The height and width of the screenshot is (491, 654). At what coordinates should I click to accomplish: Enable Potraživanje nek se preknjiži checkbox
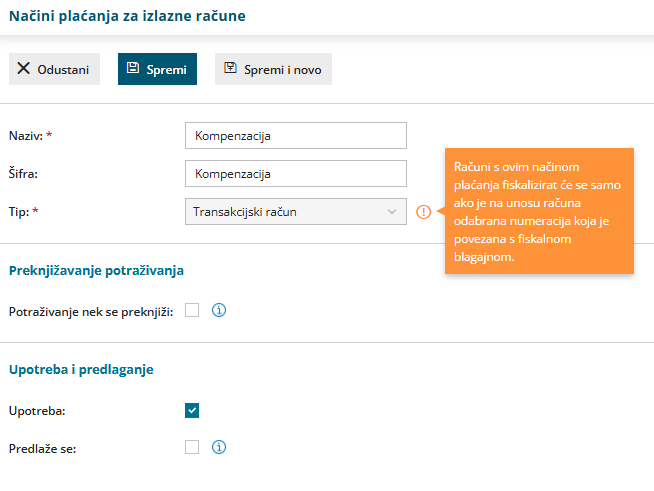coord(192,311)
